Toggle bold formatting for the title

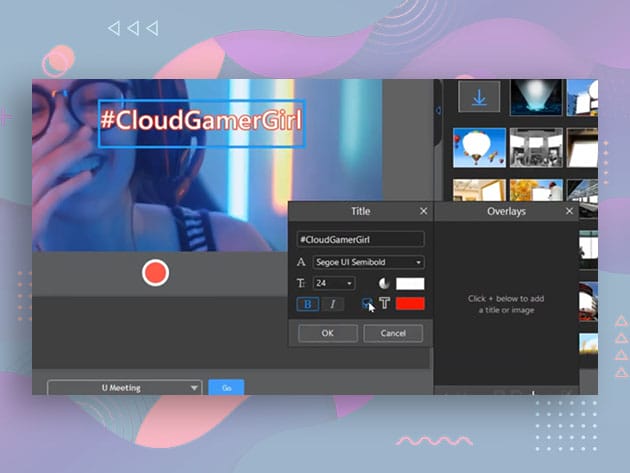308,304
